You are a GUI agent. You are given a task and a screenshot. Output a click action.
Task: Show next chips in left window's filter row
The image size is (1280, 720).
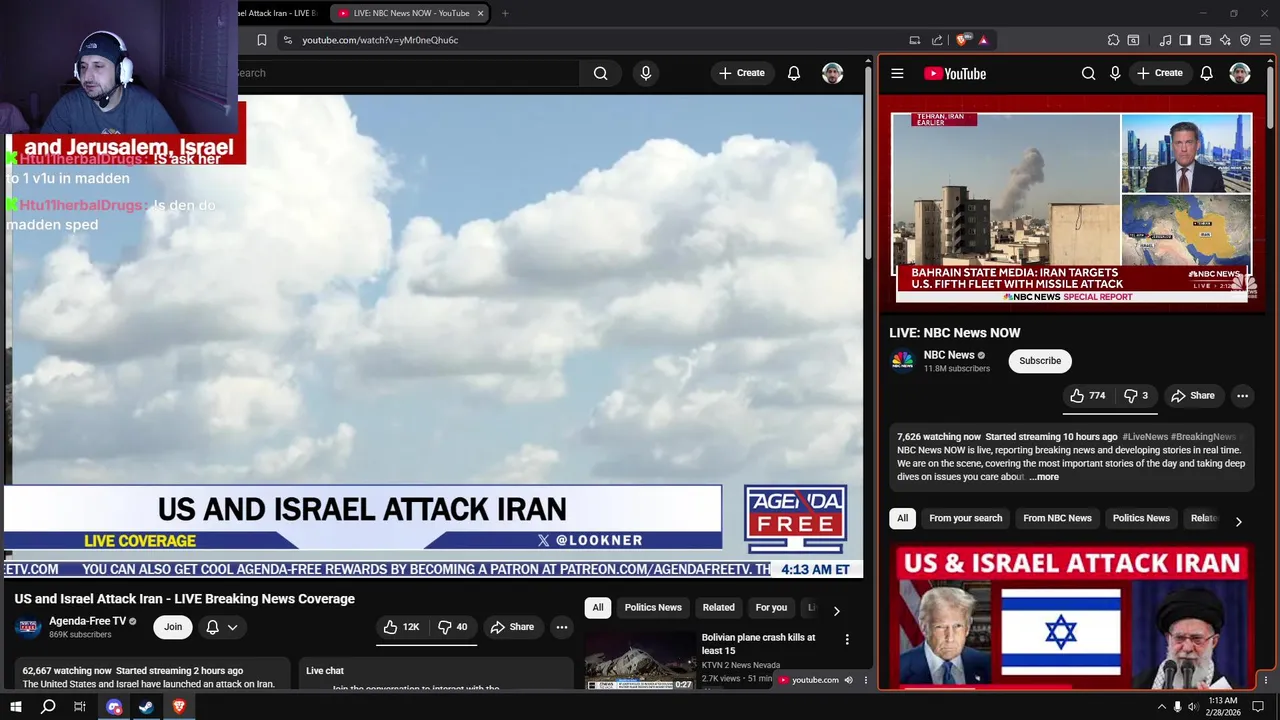(836, 610)
